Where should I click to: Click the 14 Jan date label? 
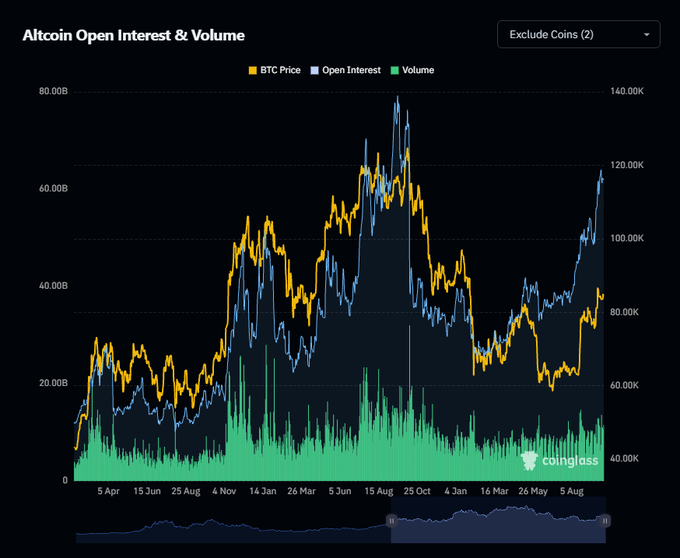[x=263, y=491]
